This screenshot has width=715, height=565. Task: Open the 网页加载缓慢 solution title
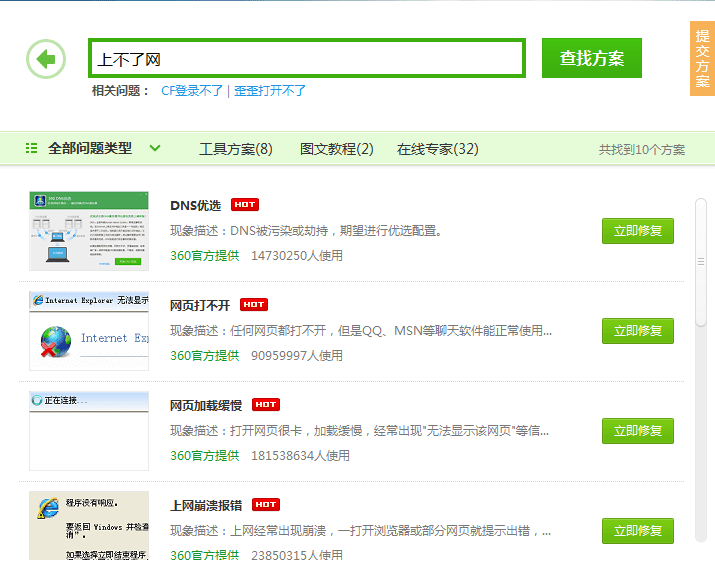(x=206, y=405)
